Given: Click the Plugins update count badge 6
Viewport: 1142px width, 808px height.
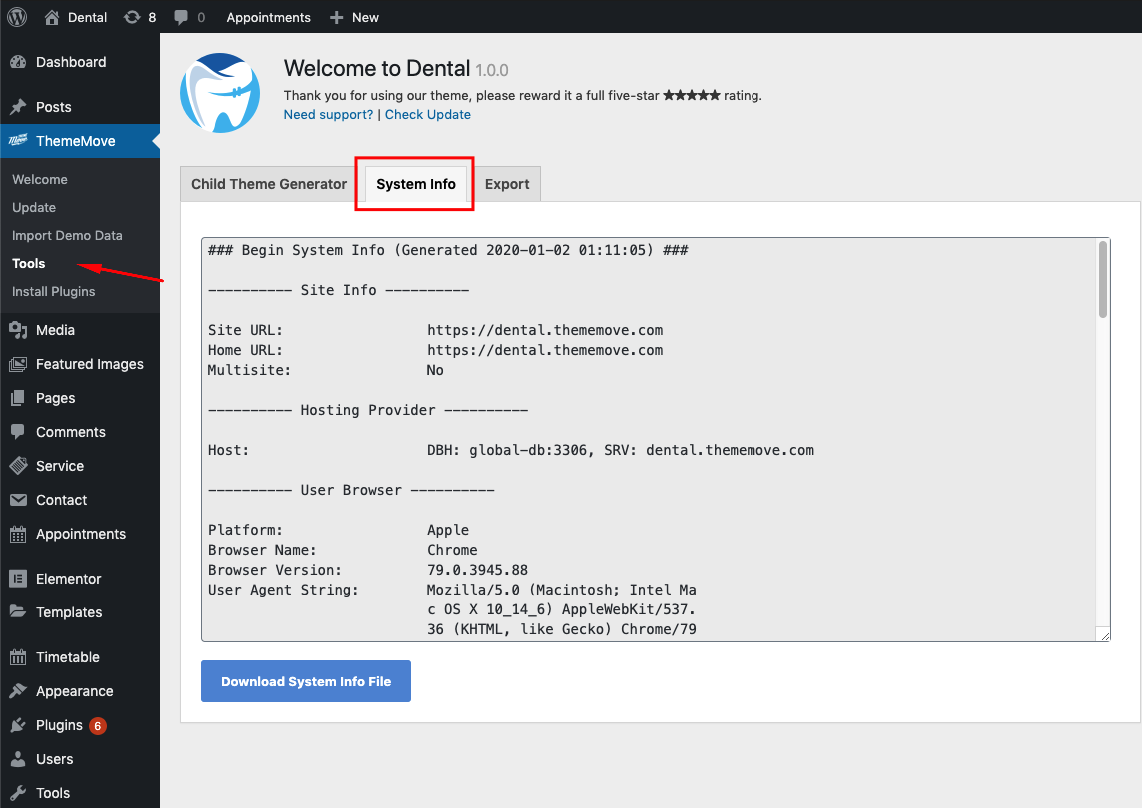Looking at the screenshot, I should click(x=98, y=726).
